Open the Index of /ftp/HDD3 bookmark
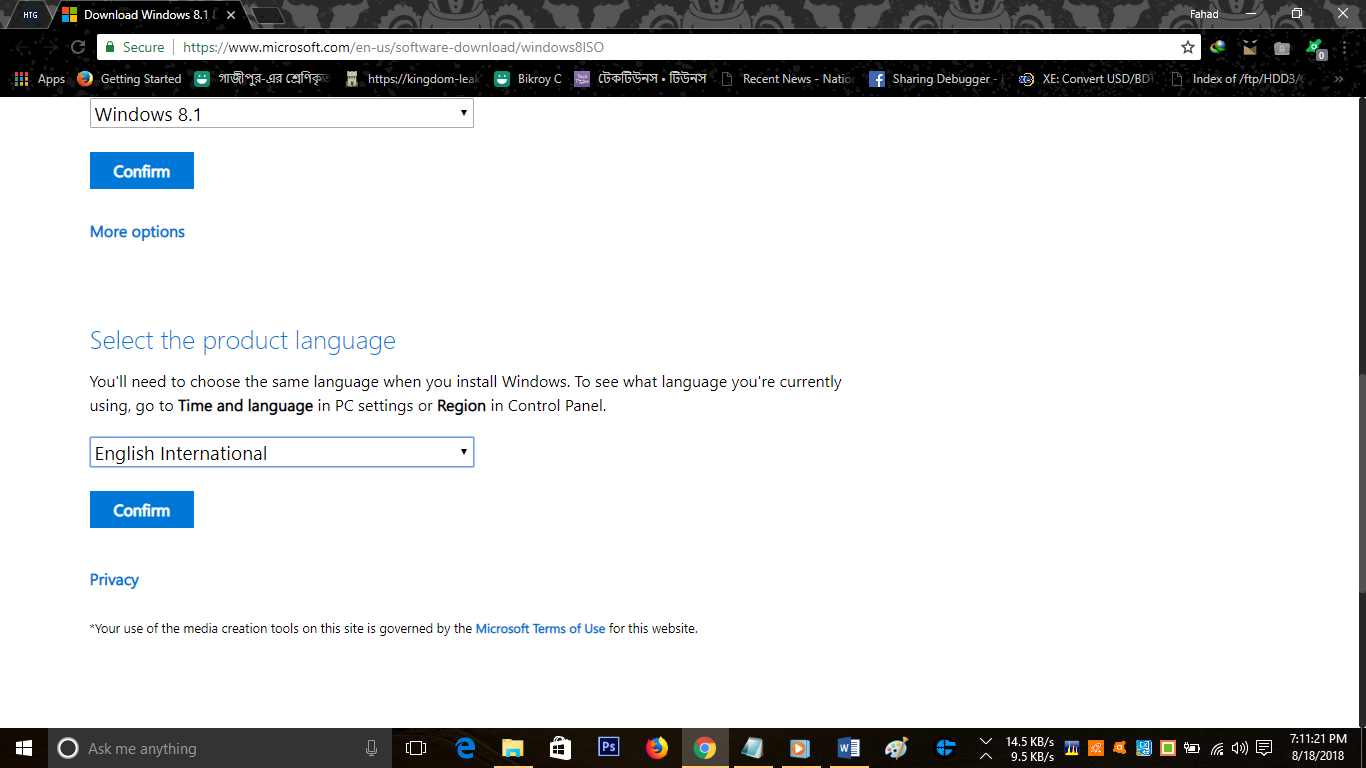This screenshot has width=1366, height=768. (1238, 79)
